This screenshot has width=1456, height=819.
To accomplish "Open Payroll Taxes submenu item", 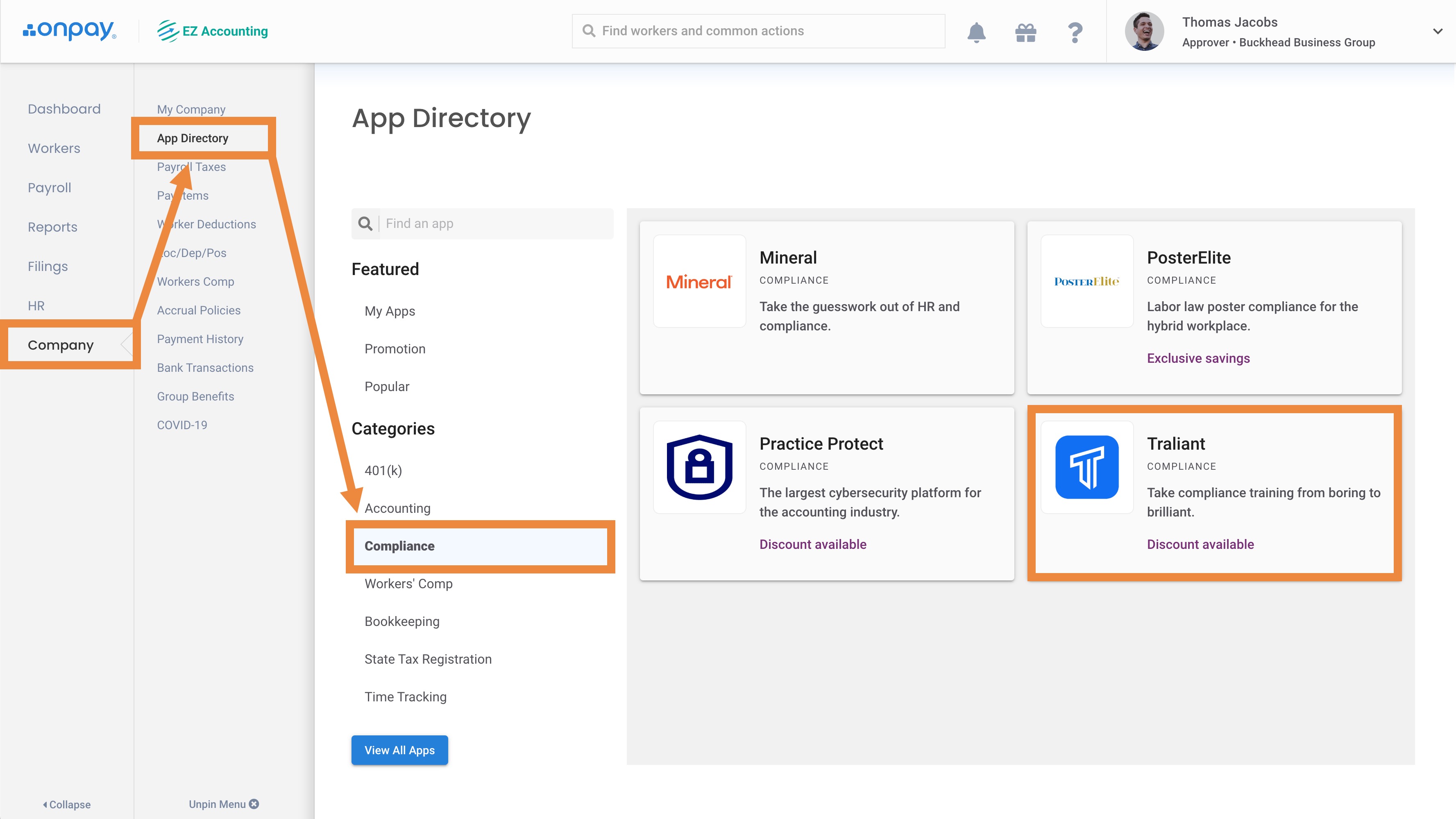I will point(191,167).
